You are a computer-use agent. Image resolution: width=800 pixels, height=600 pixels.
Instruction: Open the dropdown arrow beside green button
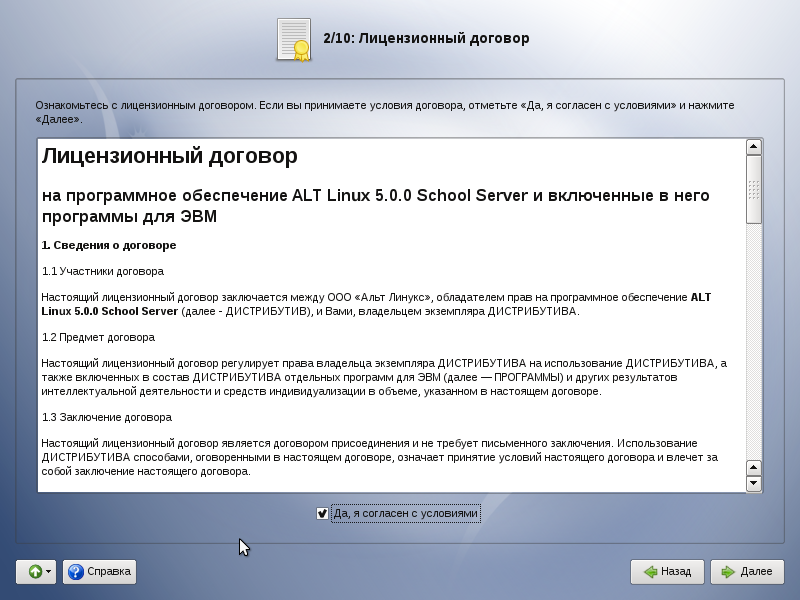coord(49,572)
